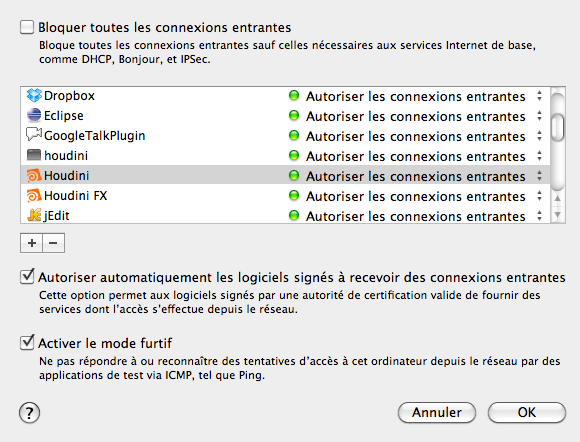Open connection dropdown for Dropbox

coord(539,96)
